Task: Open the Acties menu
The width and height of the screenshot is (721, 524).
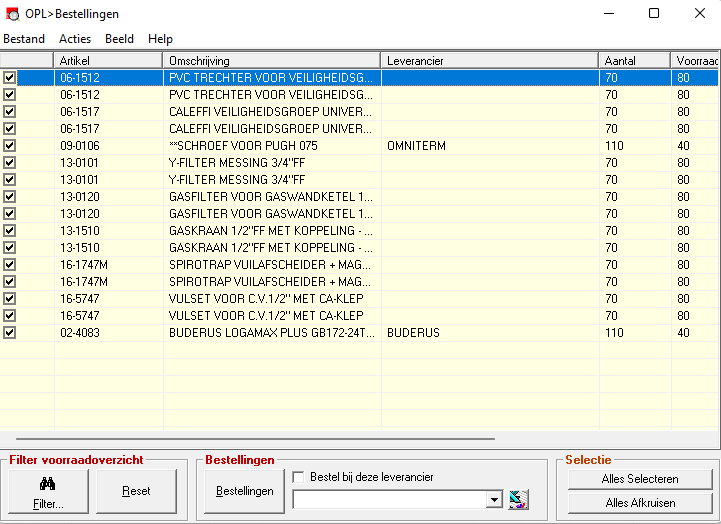Action: coord(75,39)
